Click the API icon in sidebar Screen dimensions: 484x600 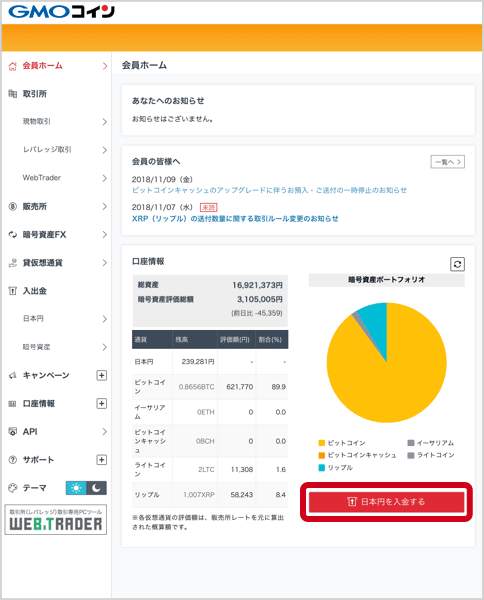point(13,432)
